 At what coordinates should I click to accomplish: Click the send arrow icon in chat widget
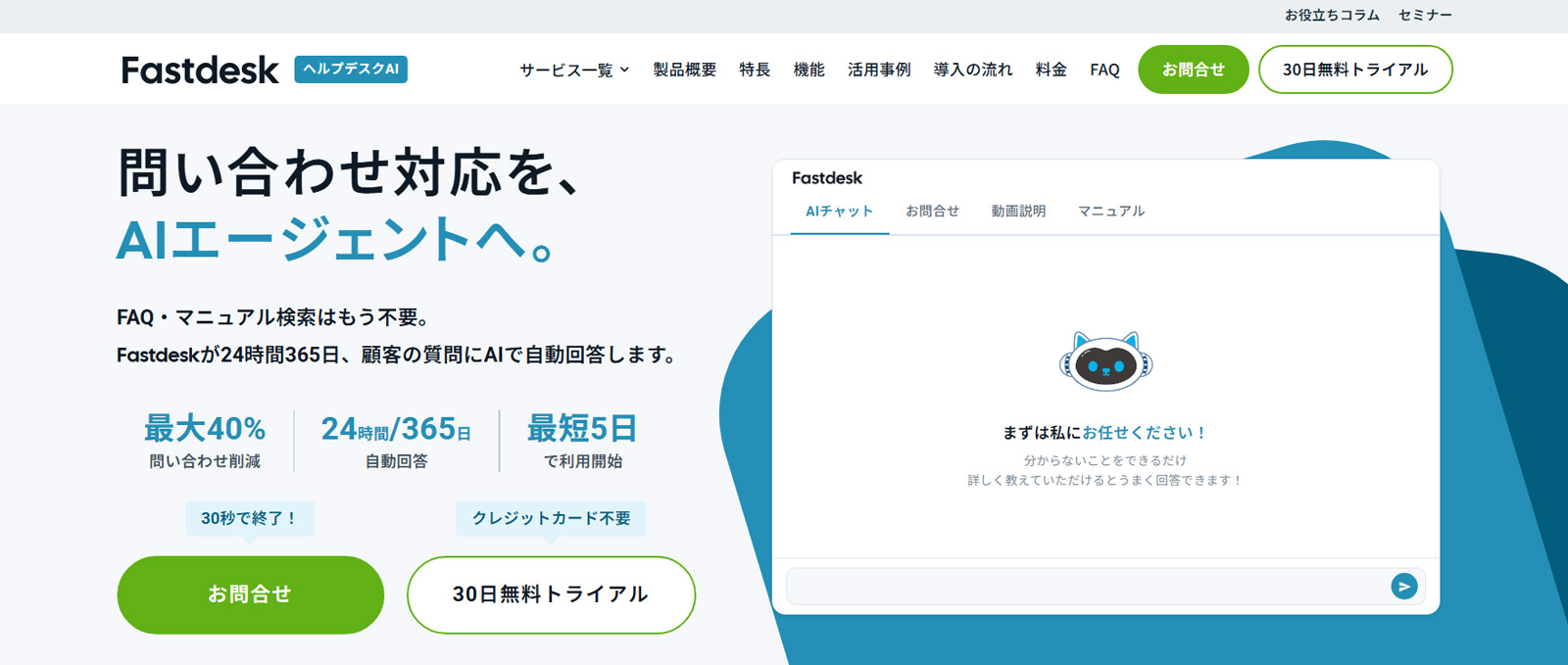[1403, 587]
